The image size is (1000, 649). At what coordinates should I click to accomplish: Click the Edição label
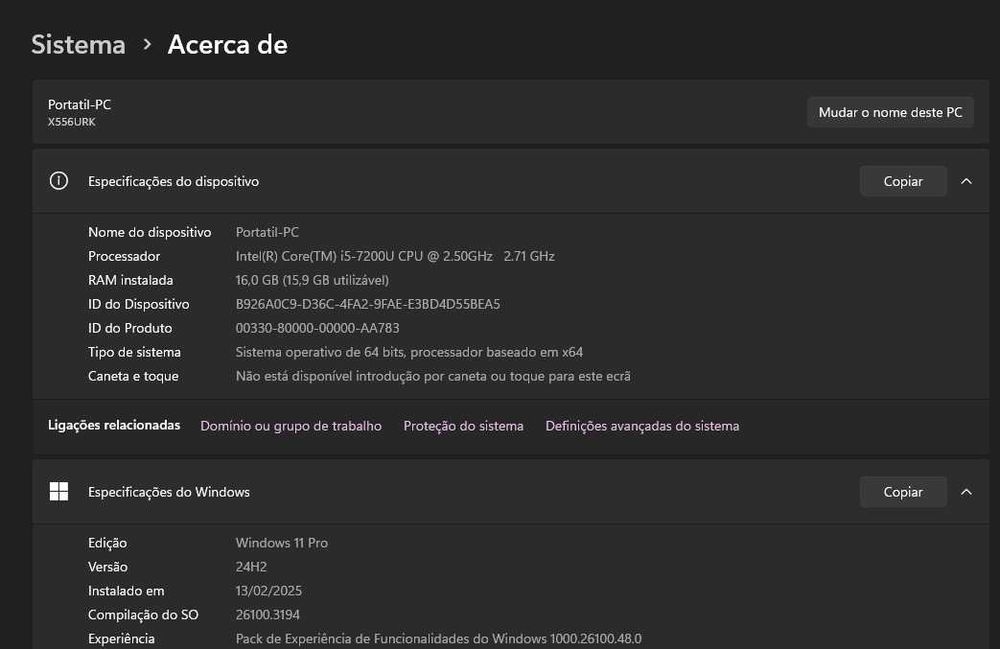point(108,543)
